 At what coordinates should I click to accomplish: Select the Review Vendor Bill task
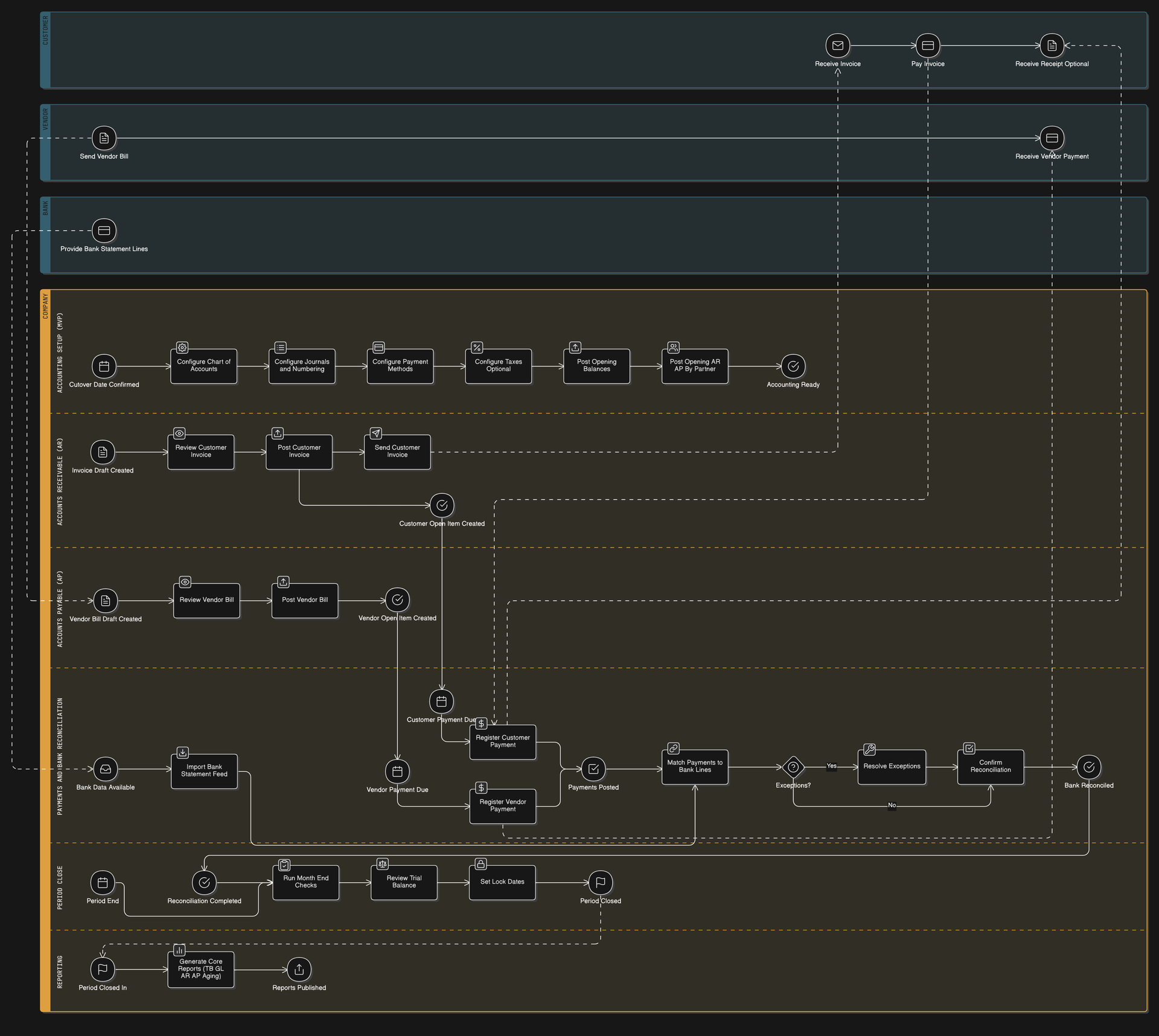pos(206,600)
